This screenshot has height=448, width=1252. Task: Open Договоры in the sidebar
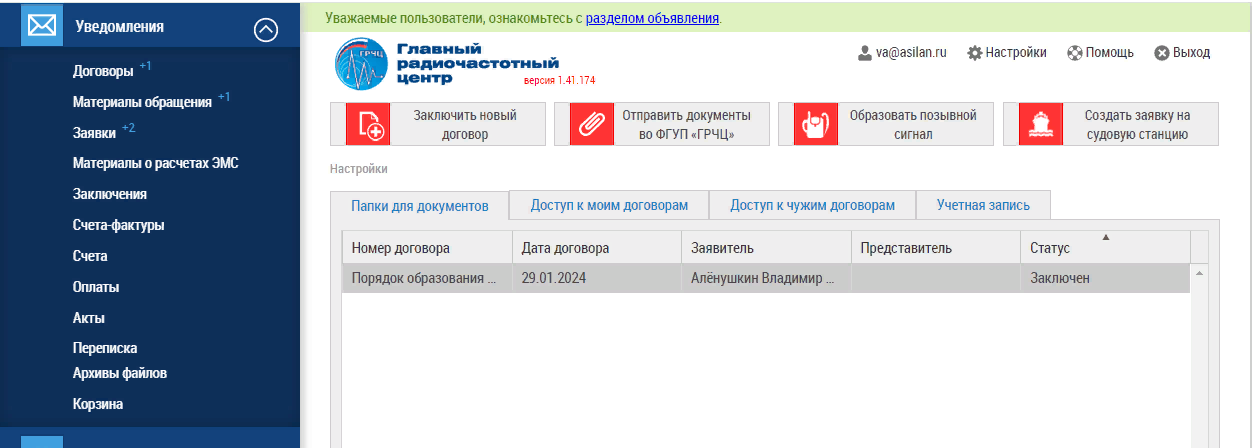coord(103,71)
